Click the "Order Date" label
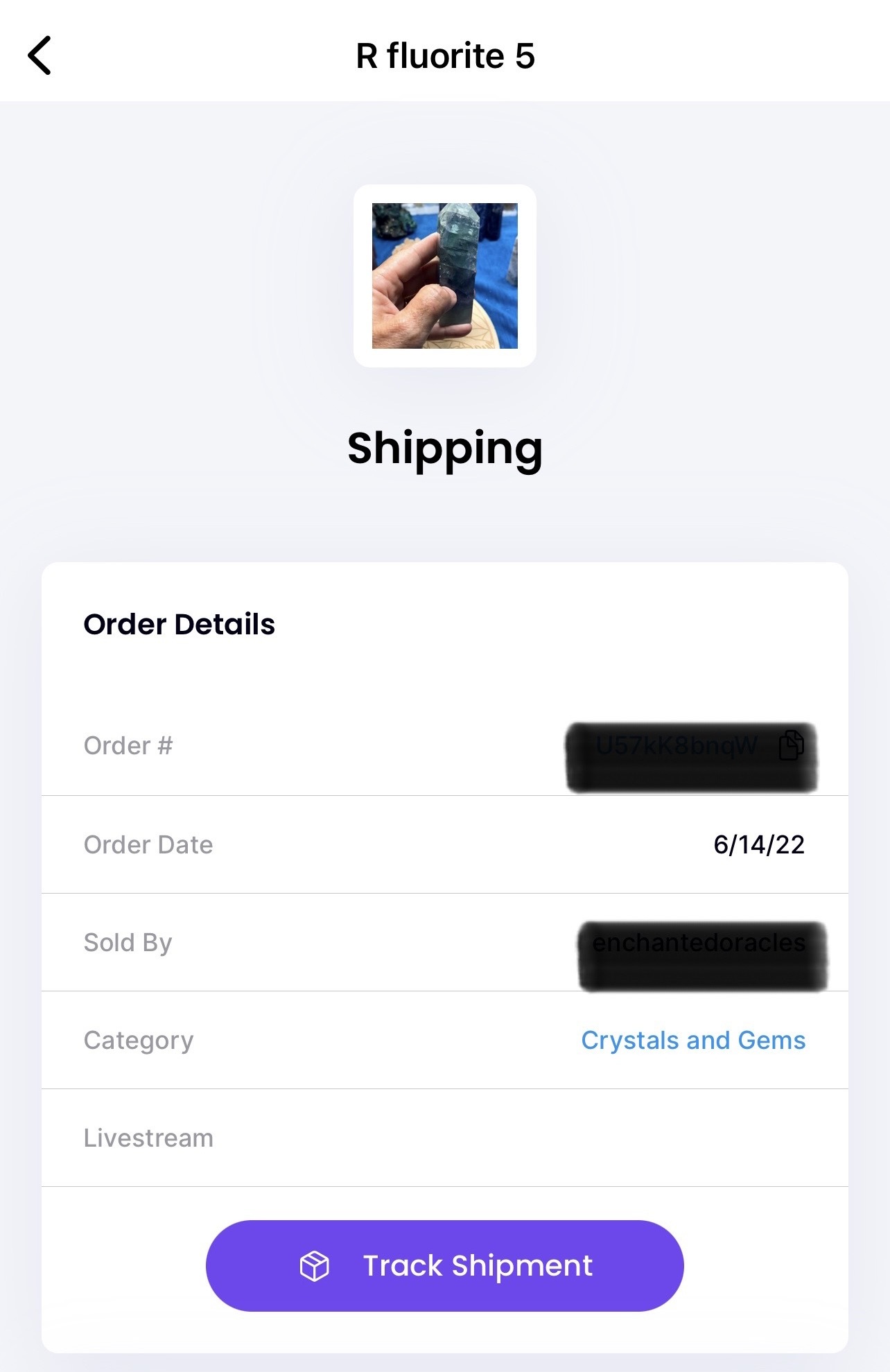The height and width of the screenshot is (1372, 890). pos(148,844)
